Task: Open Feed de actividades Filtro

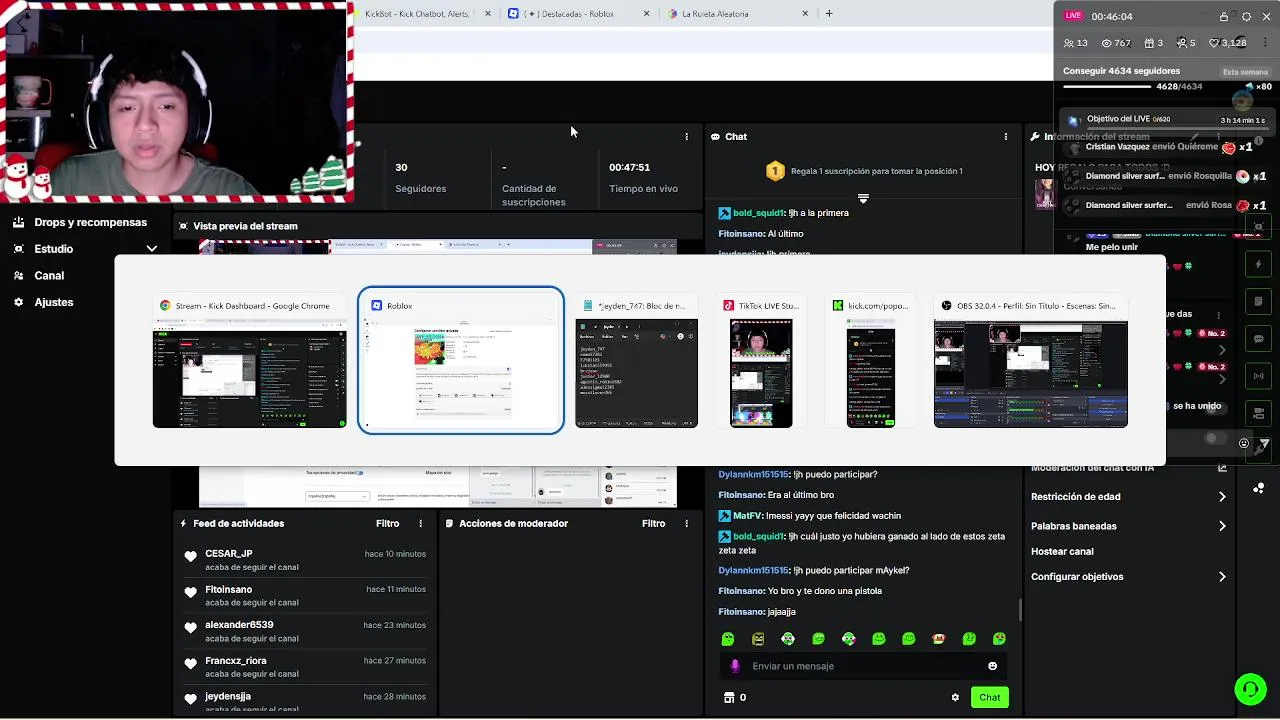Action: (387, 524)
